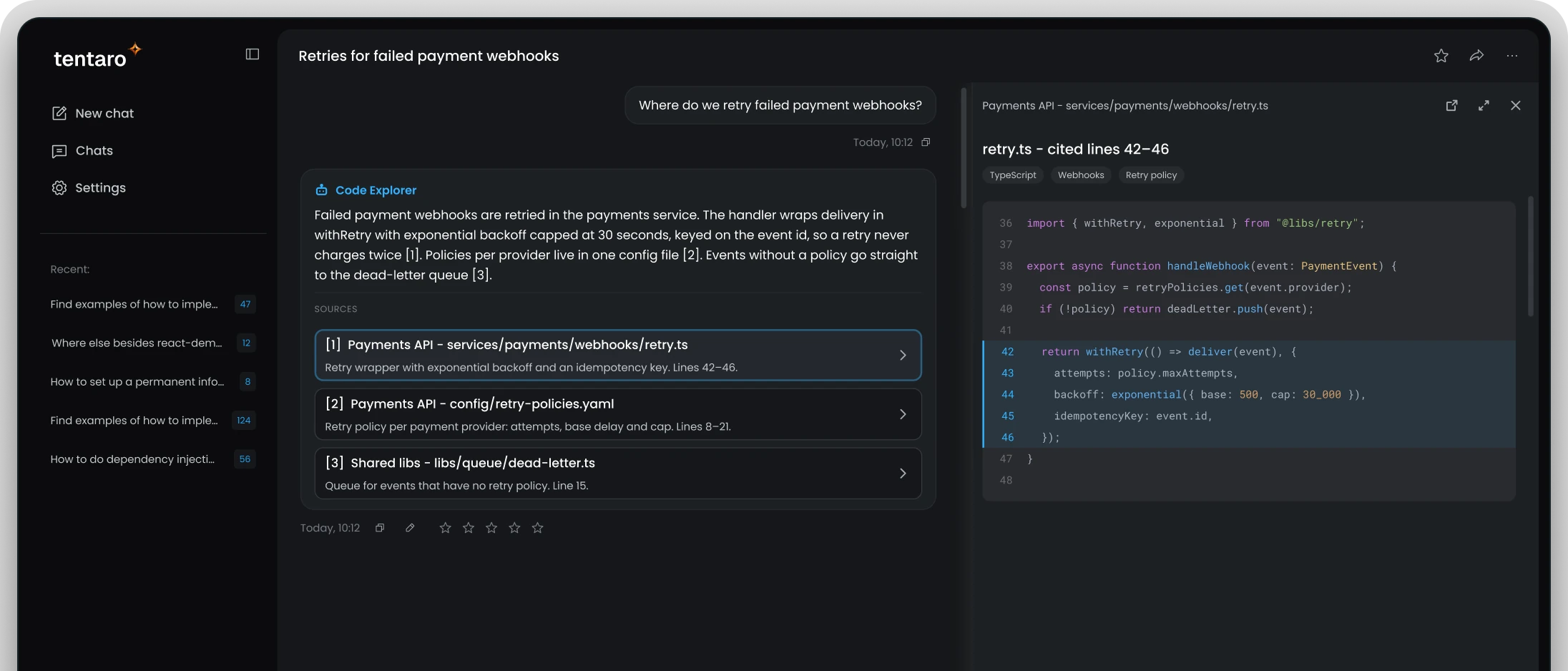This screenshot has width=1568, height=671.
Task: Open recent chat 'How to set up a permanent info...'
Action: pos(153,381)
